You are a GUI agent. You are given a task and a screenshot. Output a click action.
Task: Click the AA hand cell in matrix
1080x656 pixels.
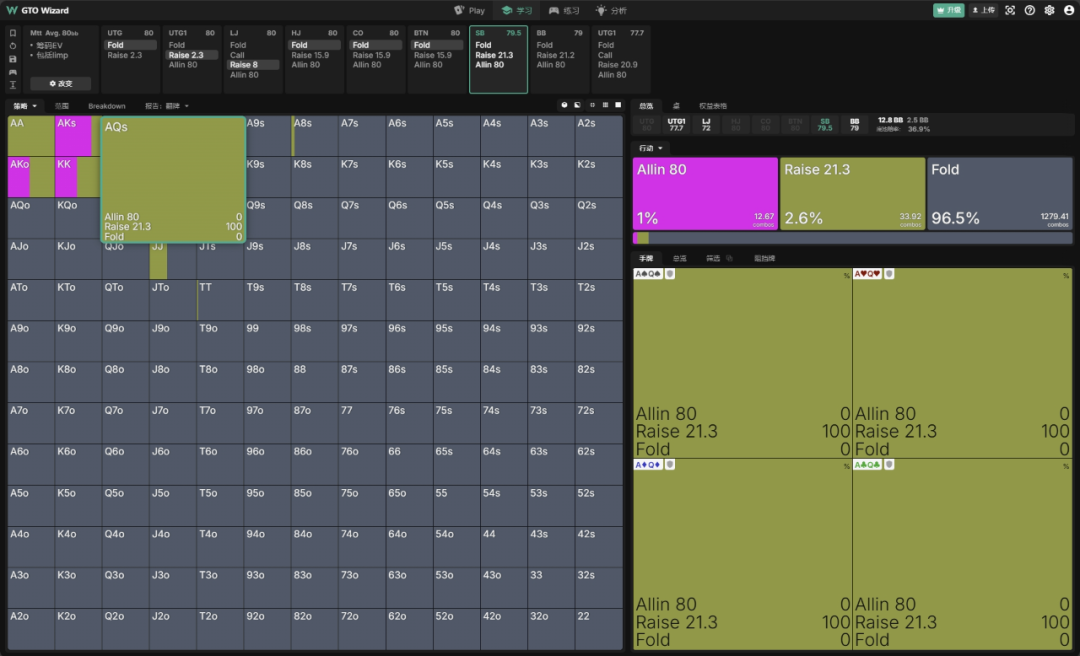click(31, 136)
